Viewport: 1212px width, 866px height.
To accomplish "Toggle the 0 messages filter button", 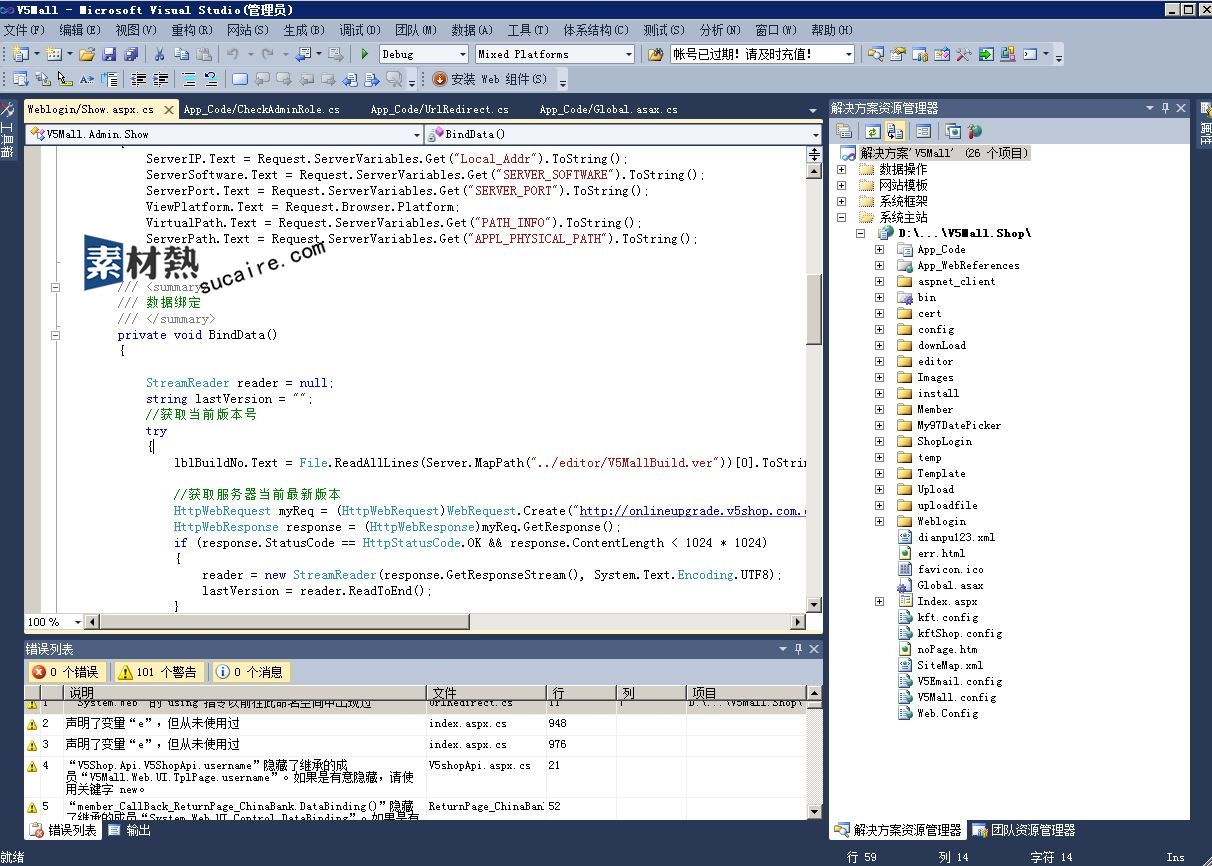I will (x=249, y=672).
